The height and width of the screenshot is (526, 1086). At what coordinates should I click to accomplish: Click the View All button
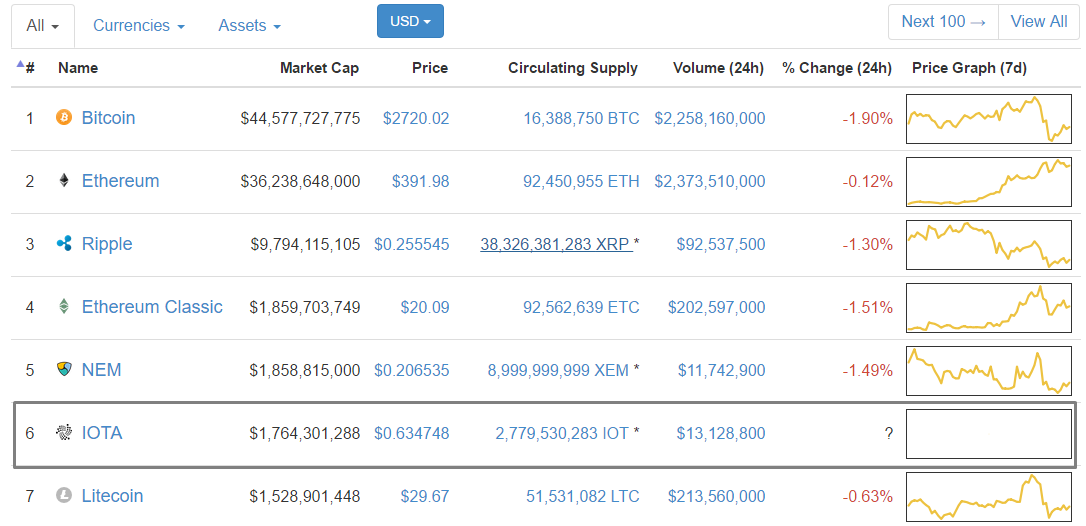tap(1039, 21)
